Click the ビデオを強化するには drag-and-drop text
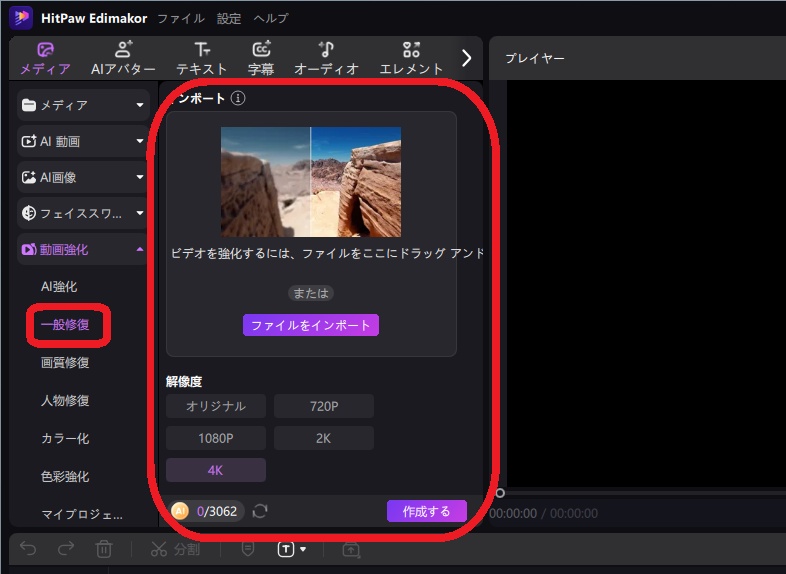 [327, 253]
